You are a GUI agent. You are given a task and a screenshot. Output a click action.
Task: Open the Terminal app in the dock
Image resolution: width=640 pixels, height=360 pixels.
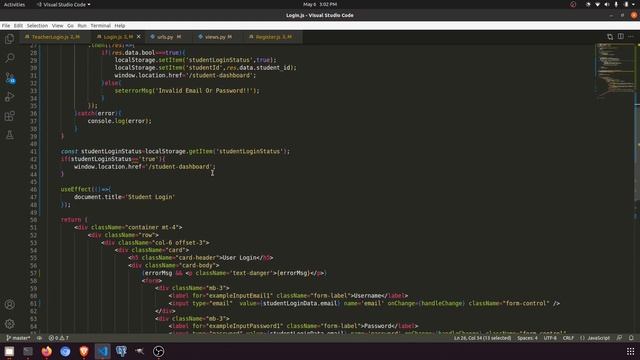(28, 351)
